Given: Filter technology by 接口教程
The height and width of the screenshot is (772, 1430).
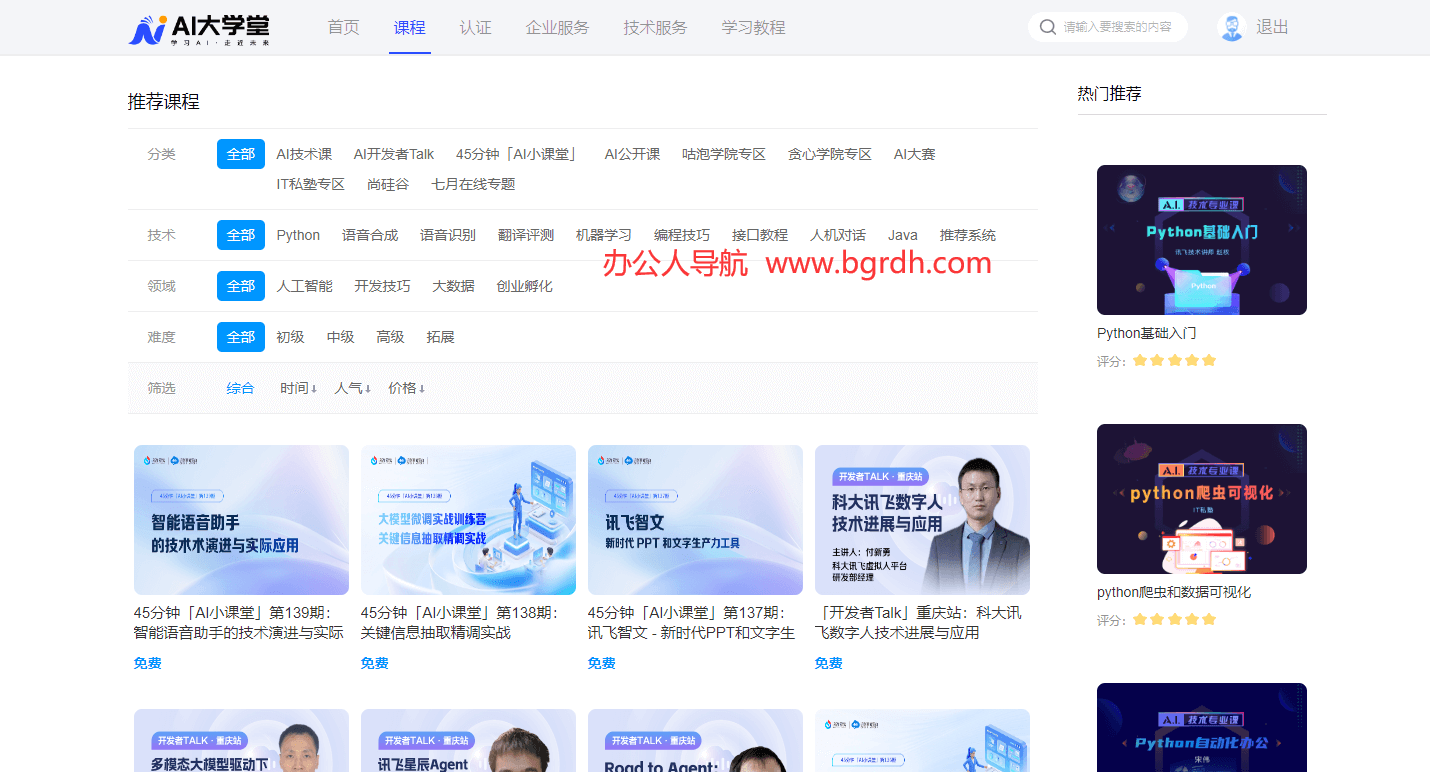Looking at the screenshot, I should (x=760, y=235).
